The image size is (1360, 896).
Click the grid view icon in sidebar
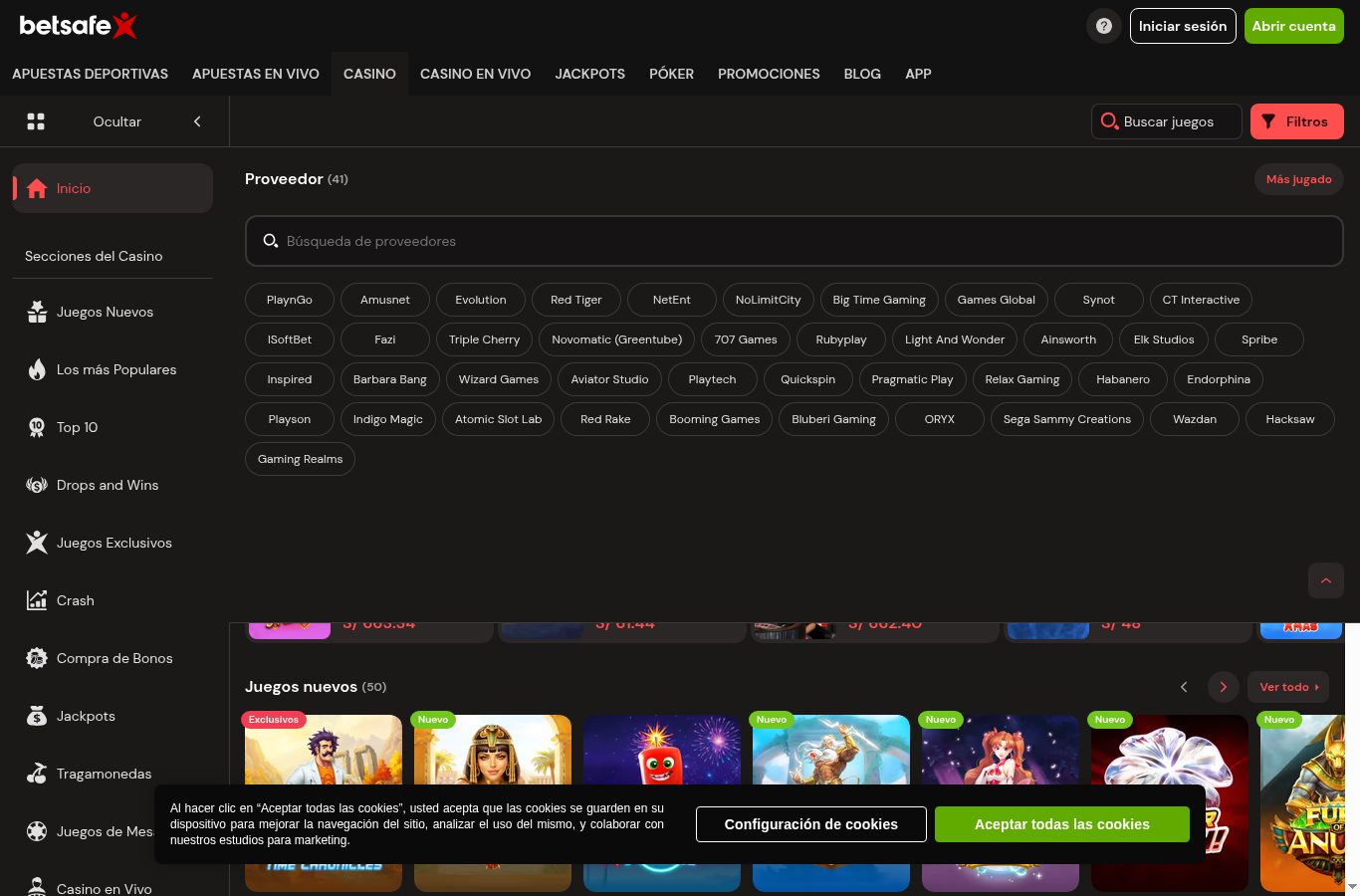36,121
